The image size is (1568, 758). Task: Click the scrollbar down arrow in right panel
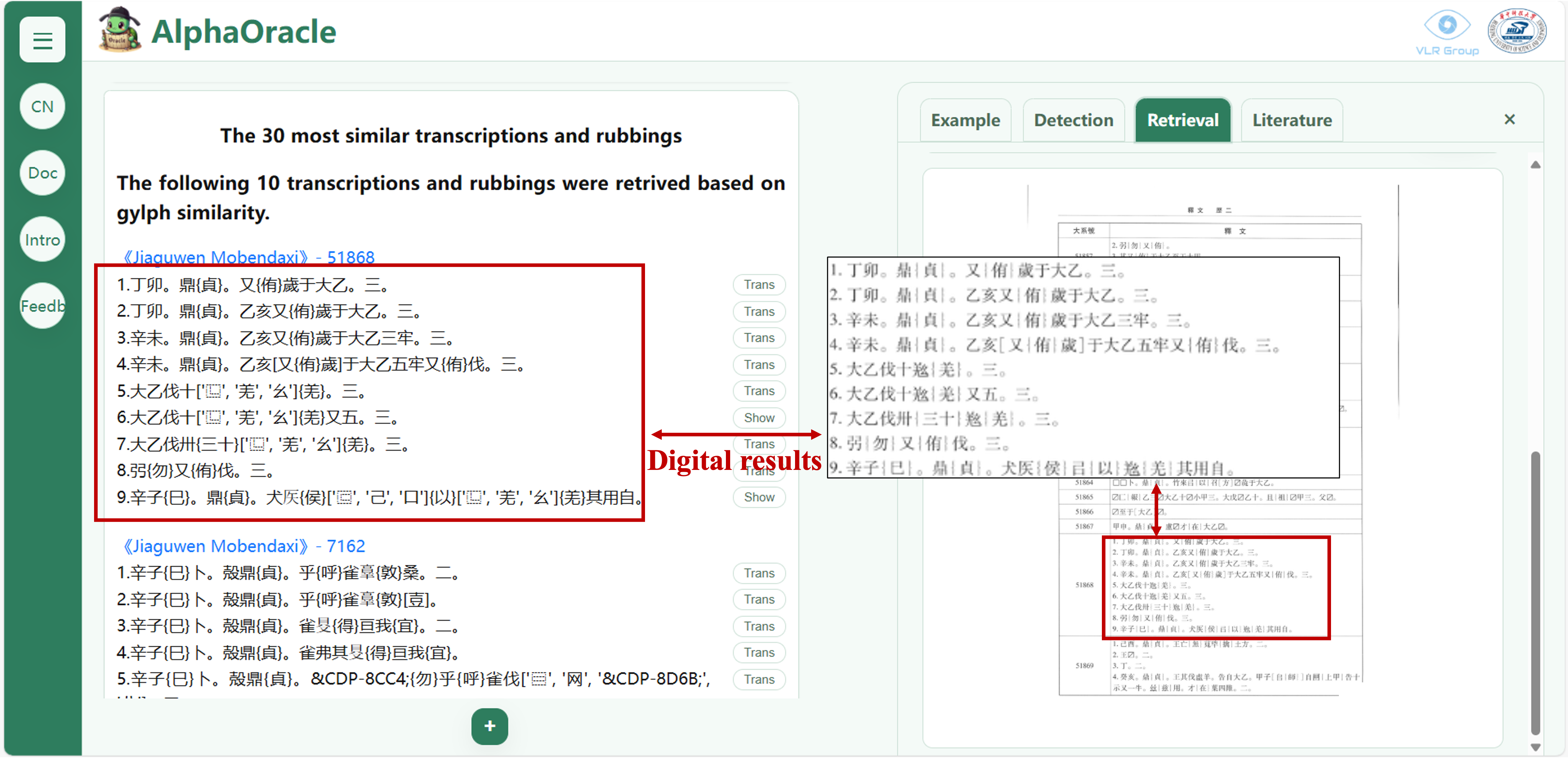[1535, 747]
